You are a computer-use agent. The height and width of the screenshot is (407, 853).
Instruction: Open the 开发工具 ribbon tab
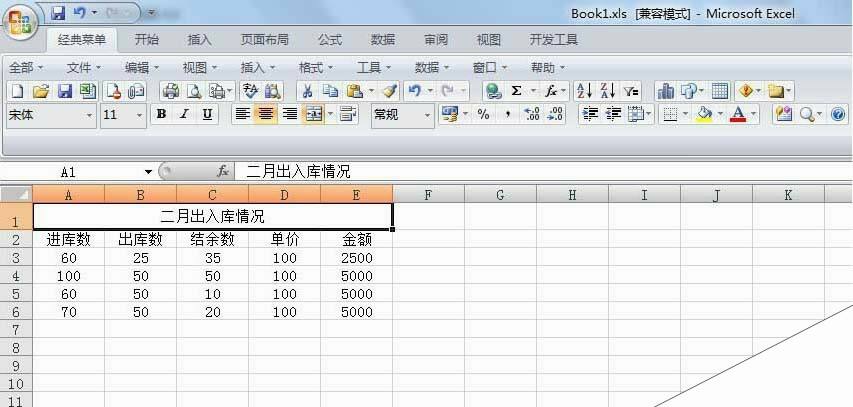point(554,40)
